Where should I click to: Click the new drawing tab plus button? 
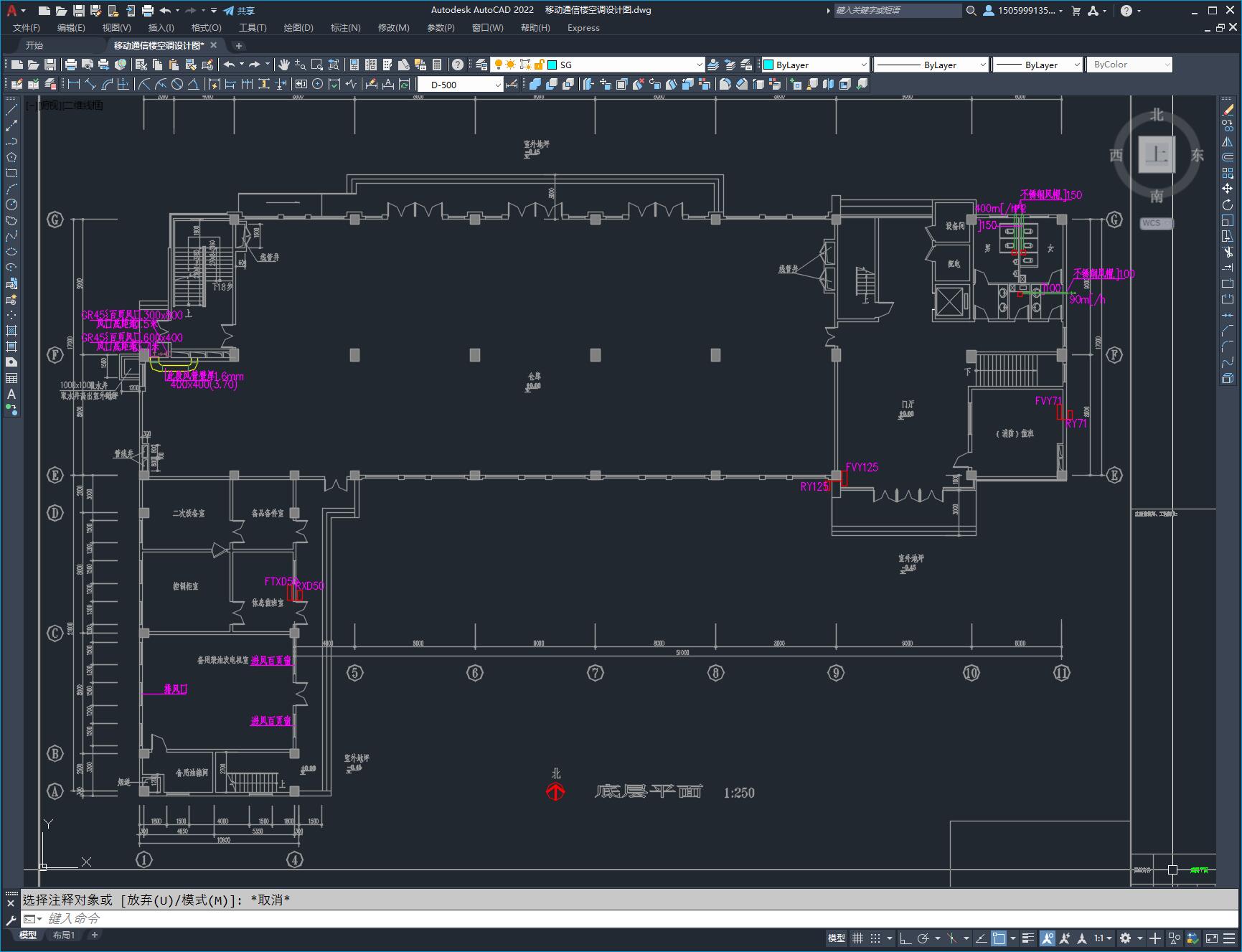pyautogui.click(x=238, y=45)
